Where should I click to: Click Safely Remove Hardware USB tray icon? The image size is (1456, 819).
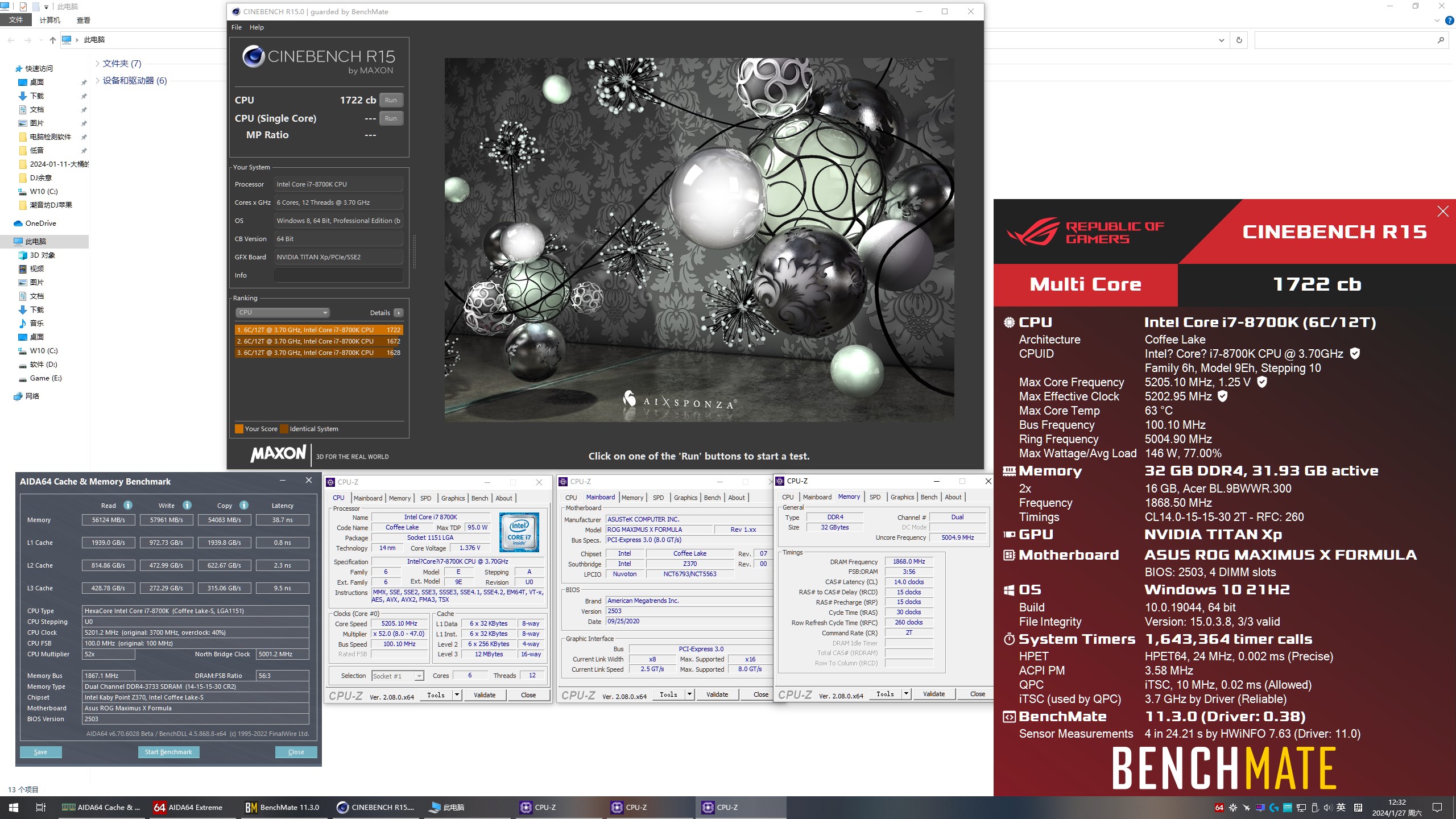click(x=1314, y=808)
